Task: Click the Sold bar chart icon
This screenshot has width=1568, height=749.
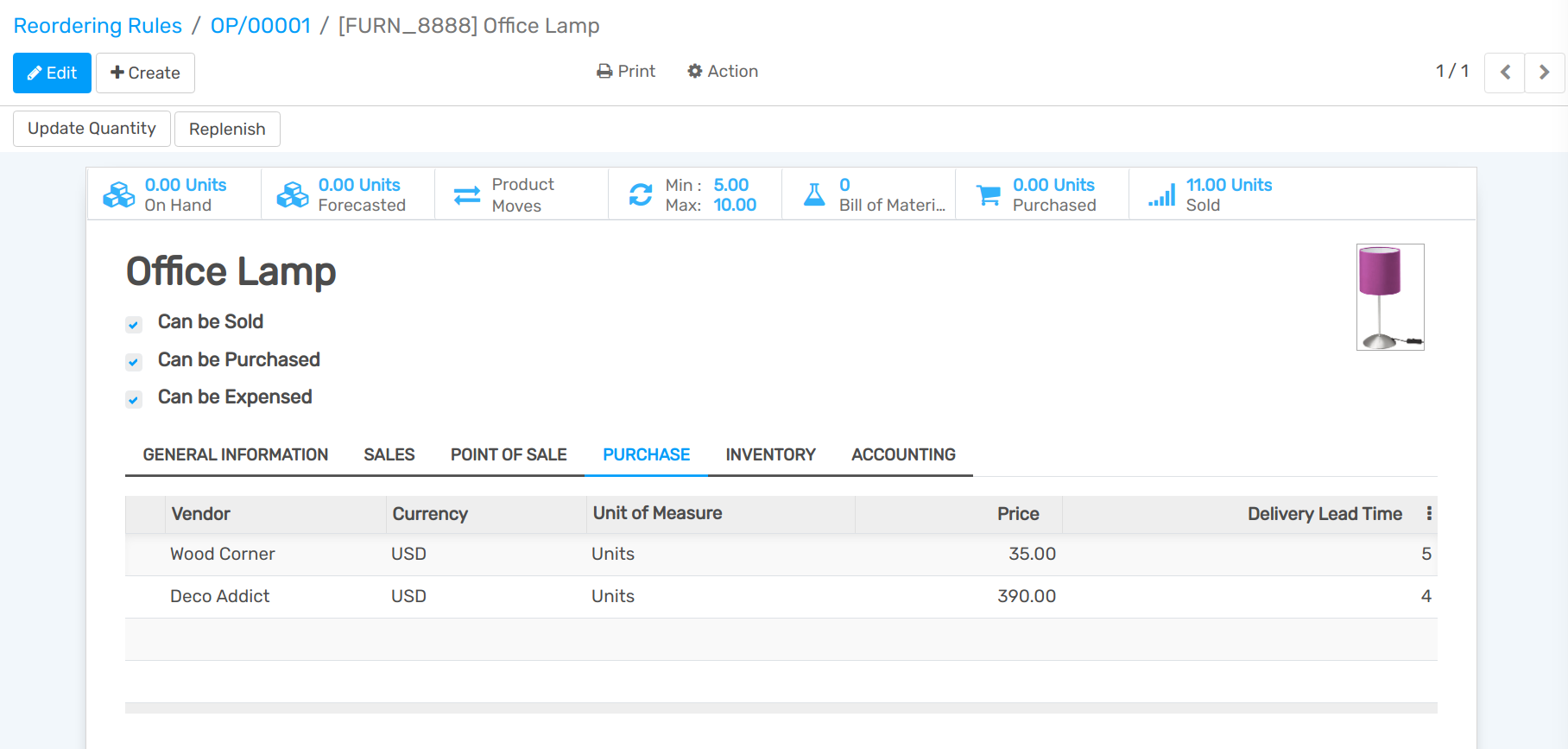Action: [x=1162, y=195]
